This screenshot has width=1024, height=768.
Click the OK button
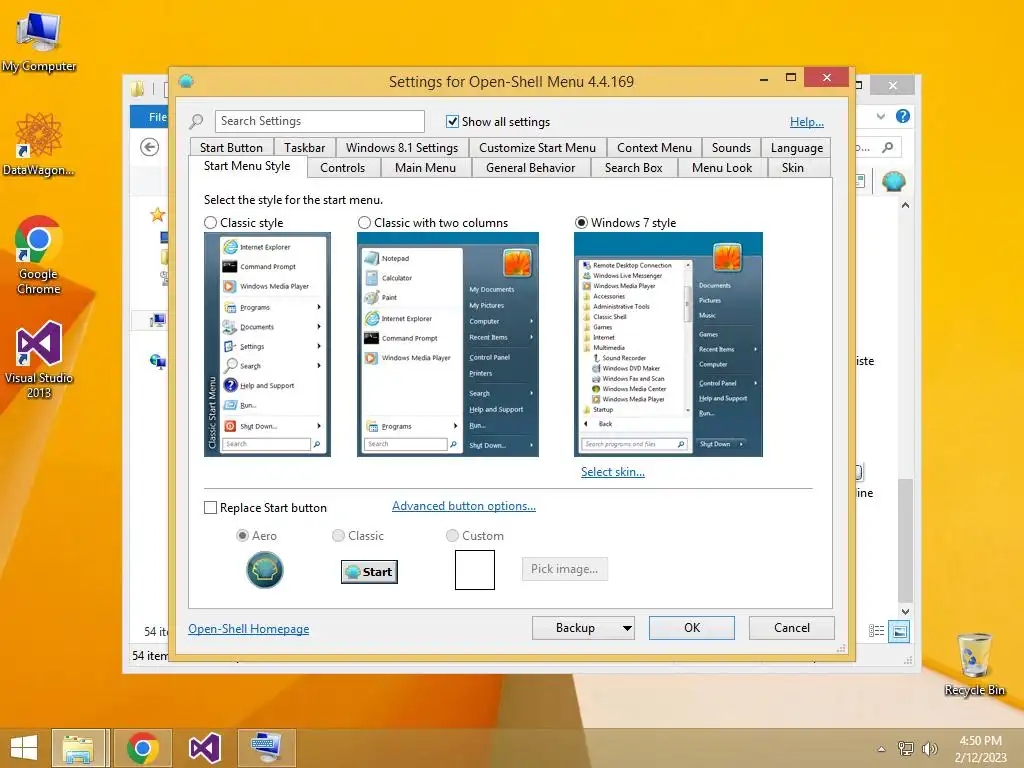click(692, 628)
